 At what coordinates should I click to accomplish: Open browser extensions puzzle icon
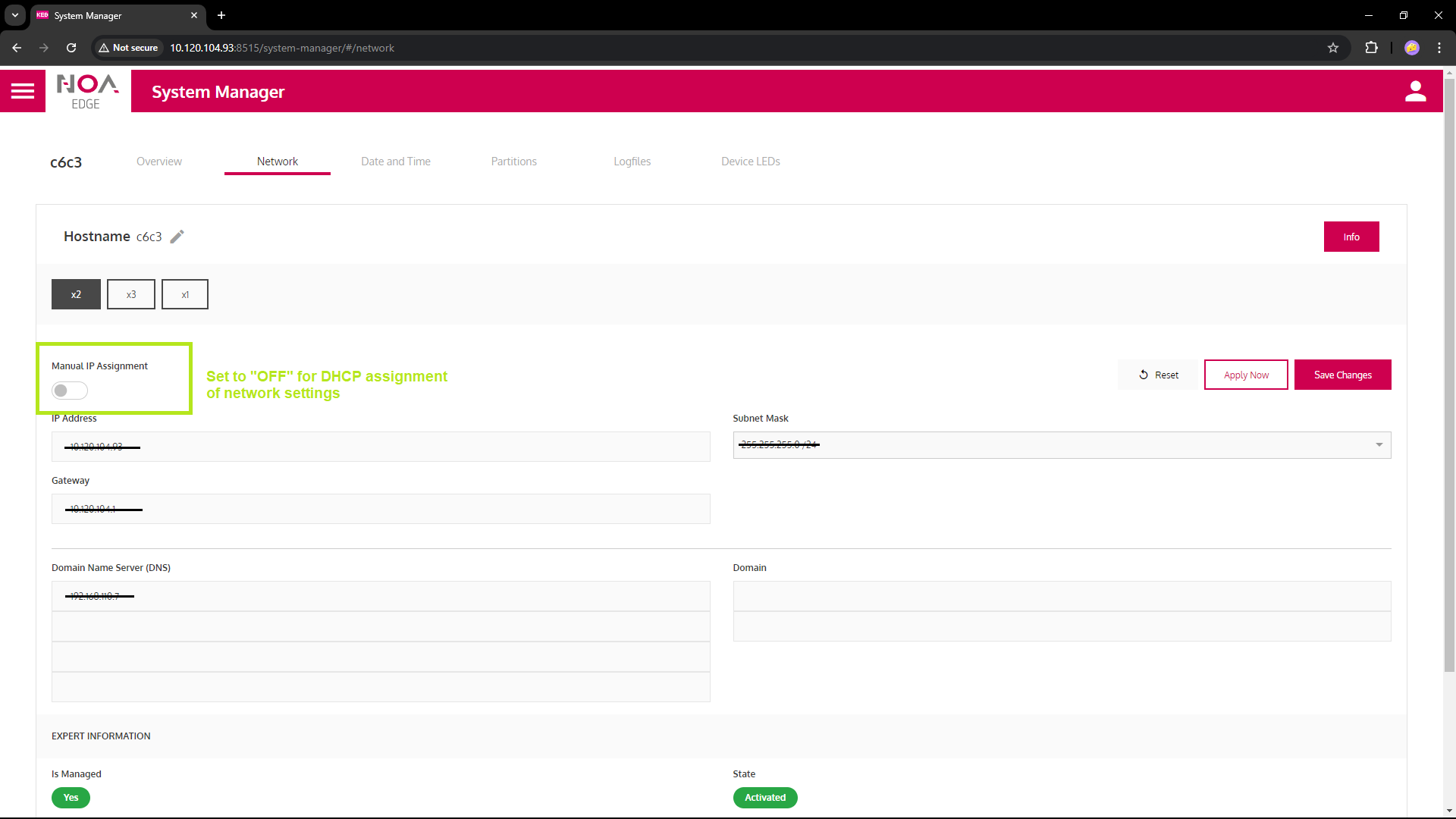tap(1371, 48)
